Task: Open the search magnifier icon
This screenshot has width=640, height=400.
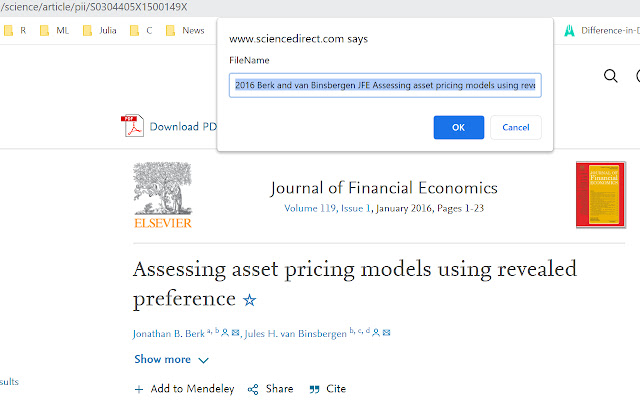Action: click(x=611, y=76)
